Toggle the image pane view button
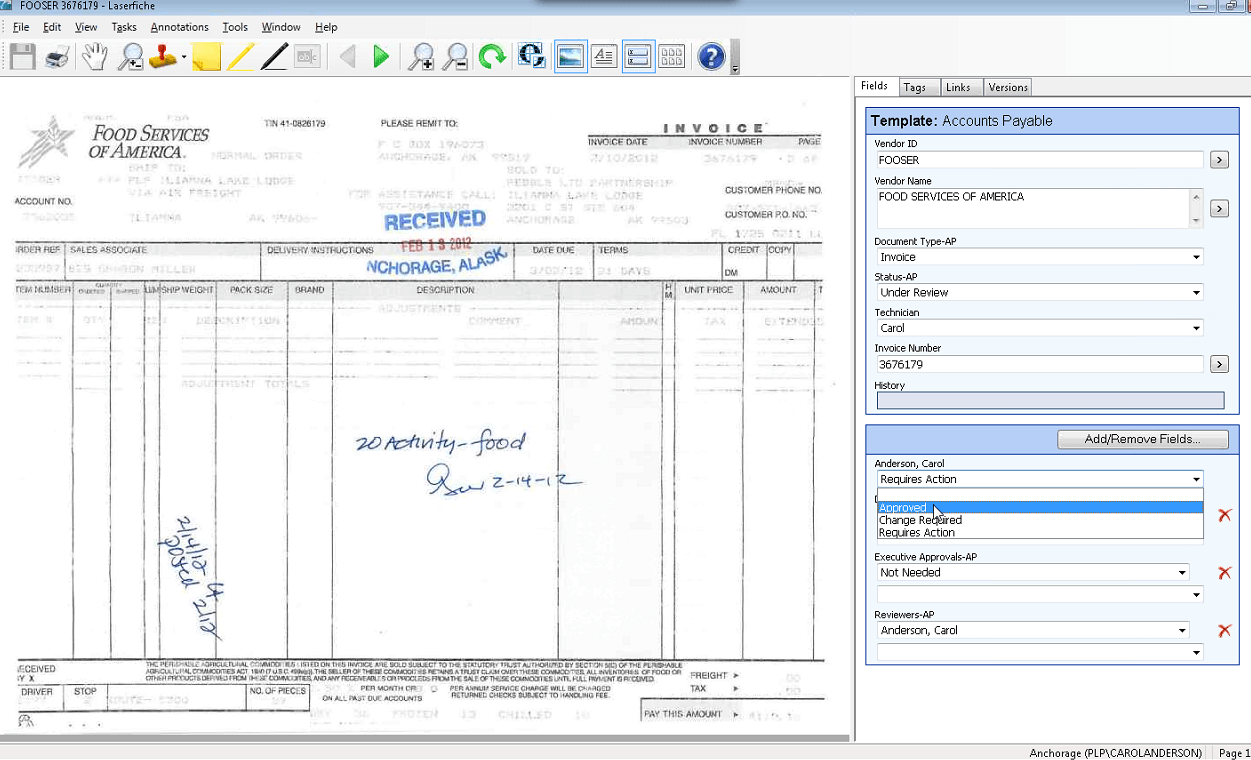 (570, 57)
